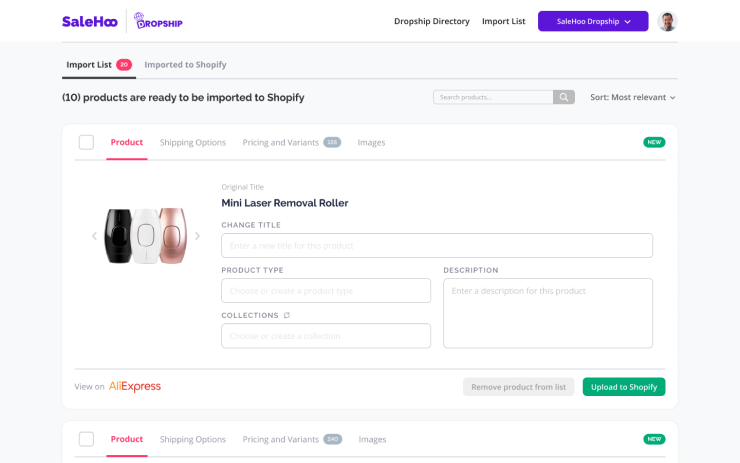The width and height of the screenshot is (740, 463).
Task: Show previous product image with left arrow
Action: coord(94,236)
